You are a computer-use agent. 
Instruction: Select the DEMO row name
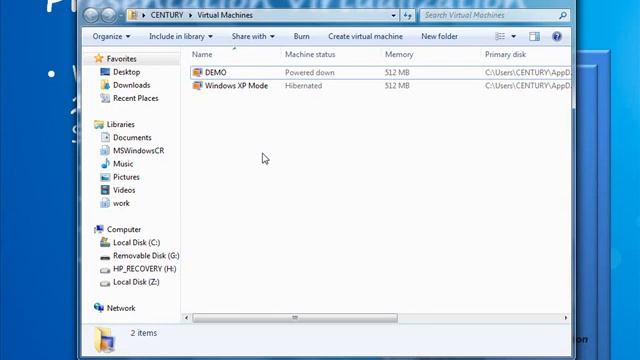point(216,73)
